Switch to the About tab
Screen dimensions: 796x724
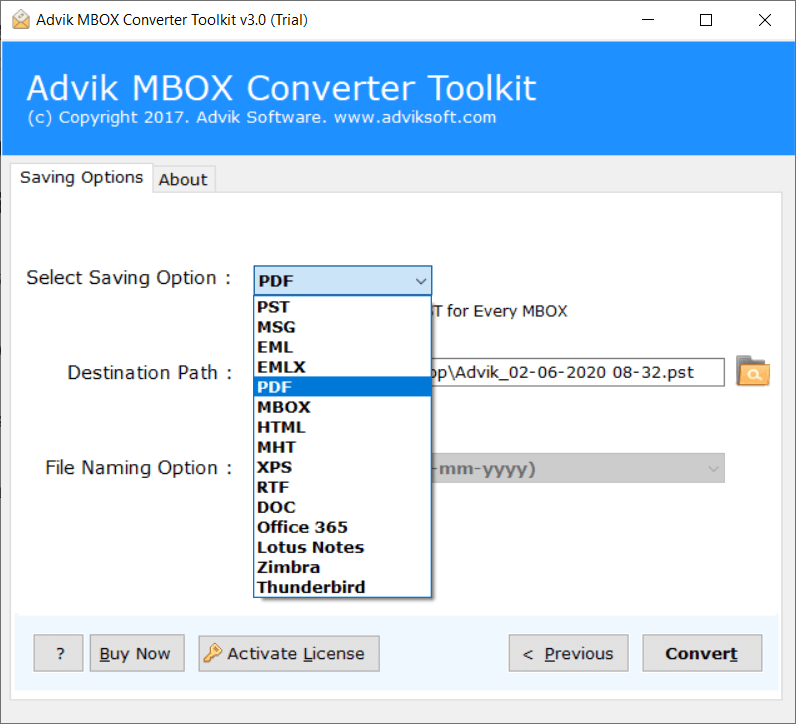click(x=183, y=179)
